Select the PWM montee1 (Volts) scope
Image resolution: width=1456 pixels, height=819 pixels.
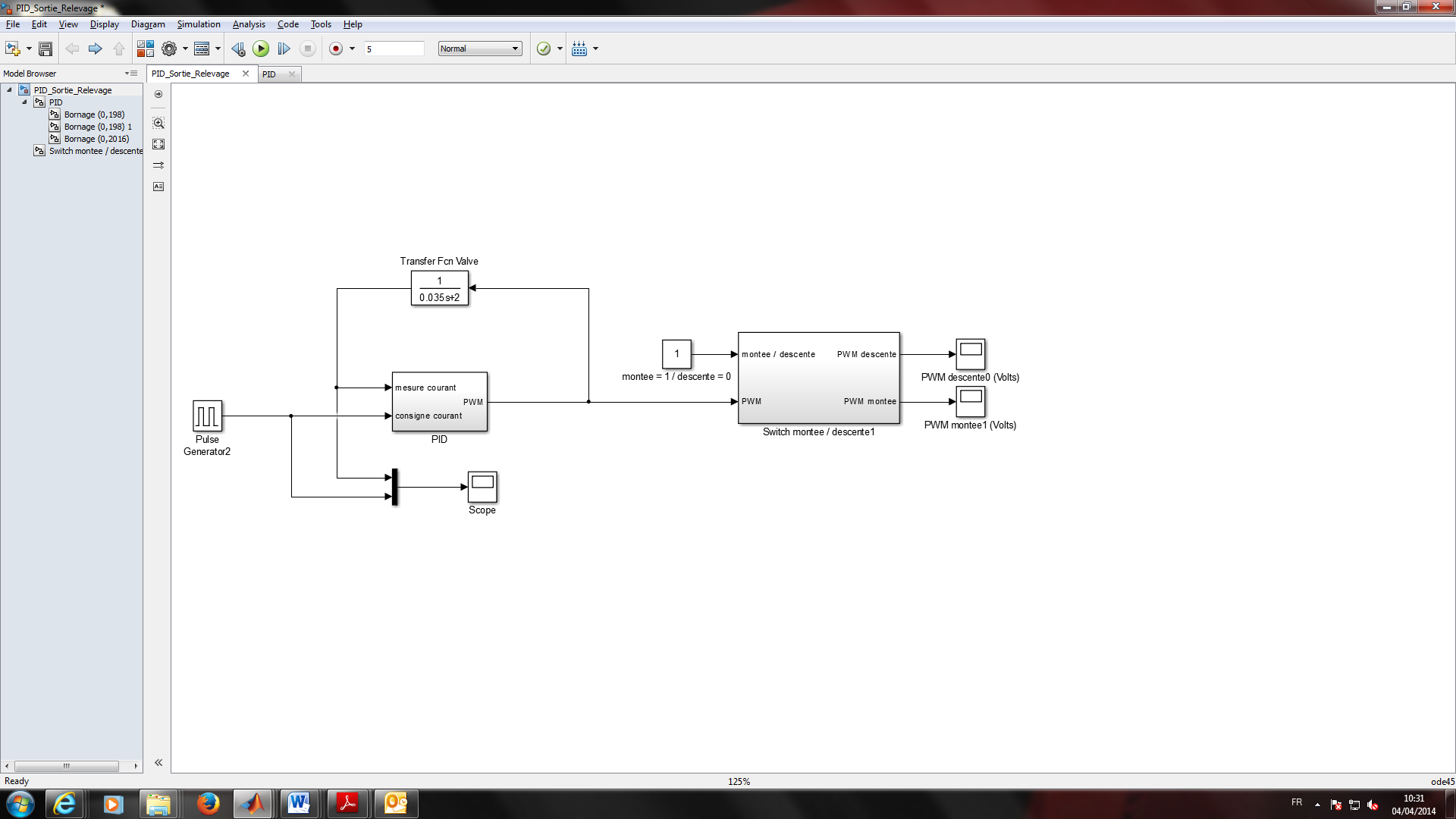(x=971, y=402)
